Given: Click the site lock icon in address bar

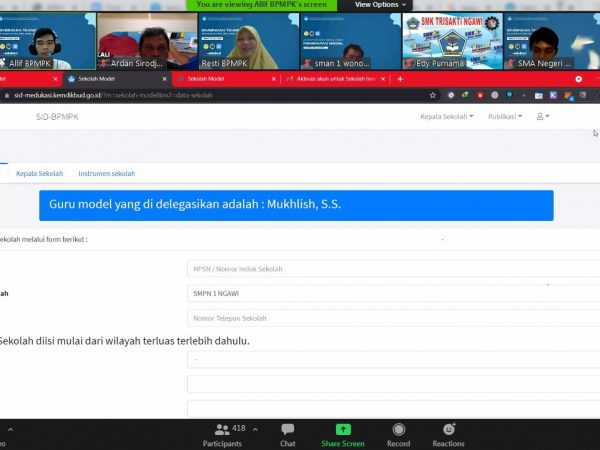Looking at the screenshot, I should click(7, 95).
